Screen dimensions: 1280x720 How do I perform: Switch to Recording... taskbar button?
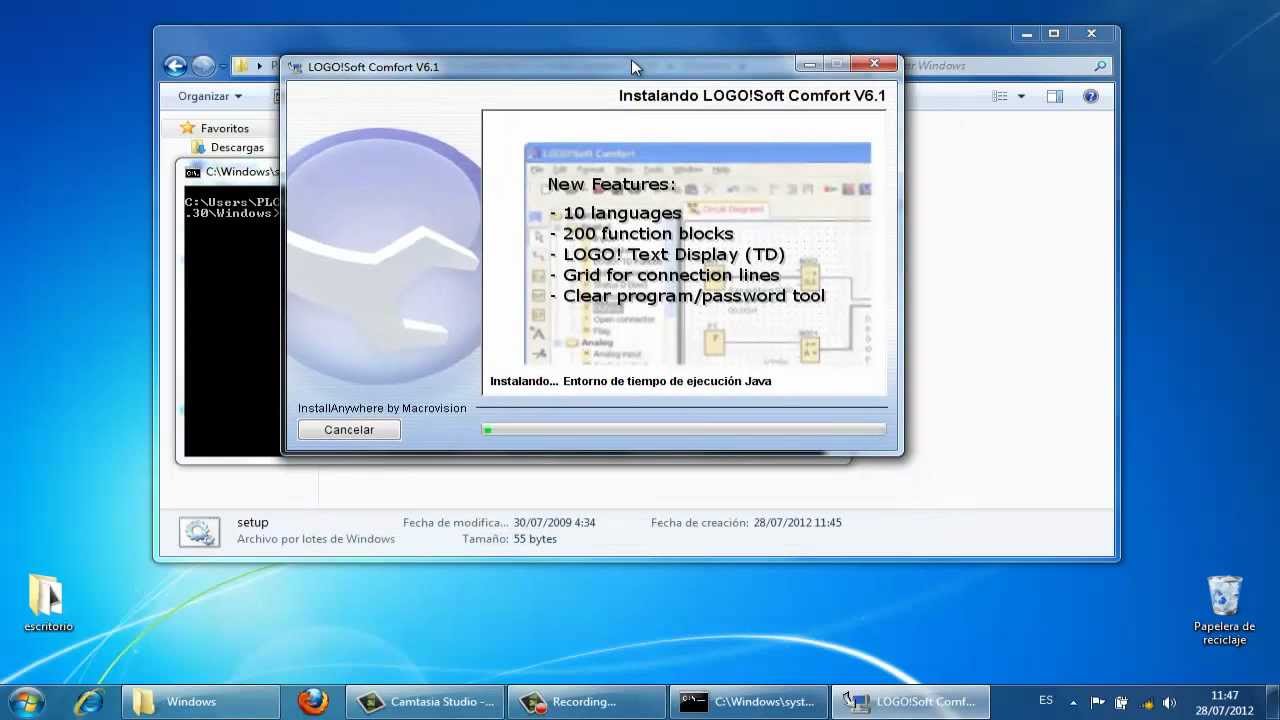pos(587,702)
